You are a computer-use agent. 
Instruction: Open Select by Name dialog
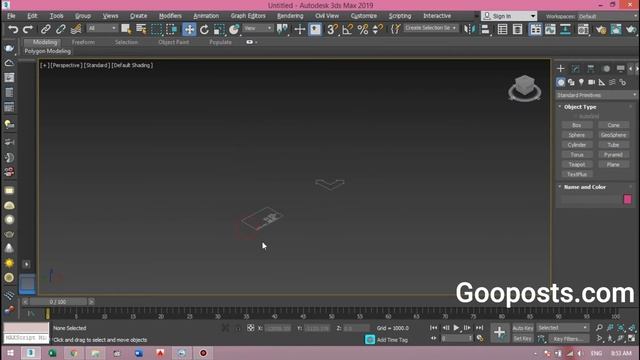pyautogui.click(x=141, y=29)
